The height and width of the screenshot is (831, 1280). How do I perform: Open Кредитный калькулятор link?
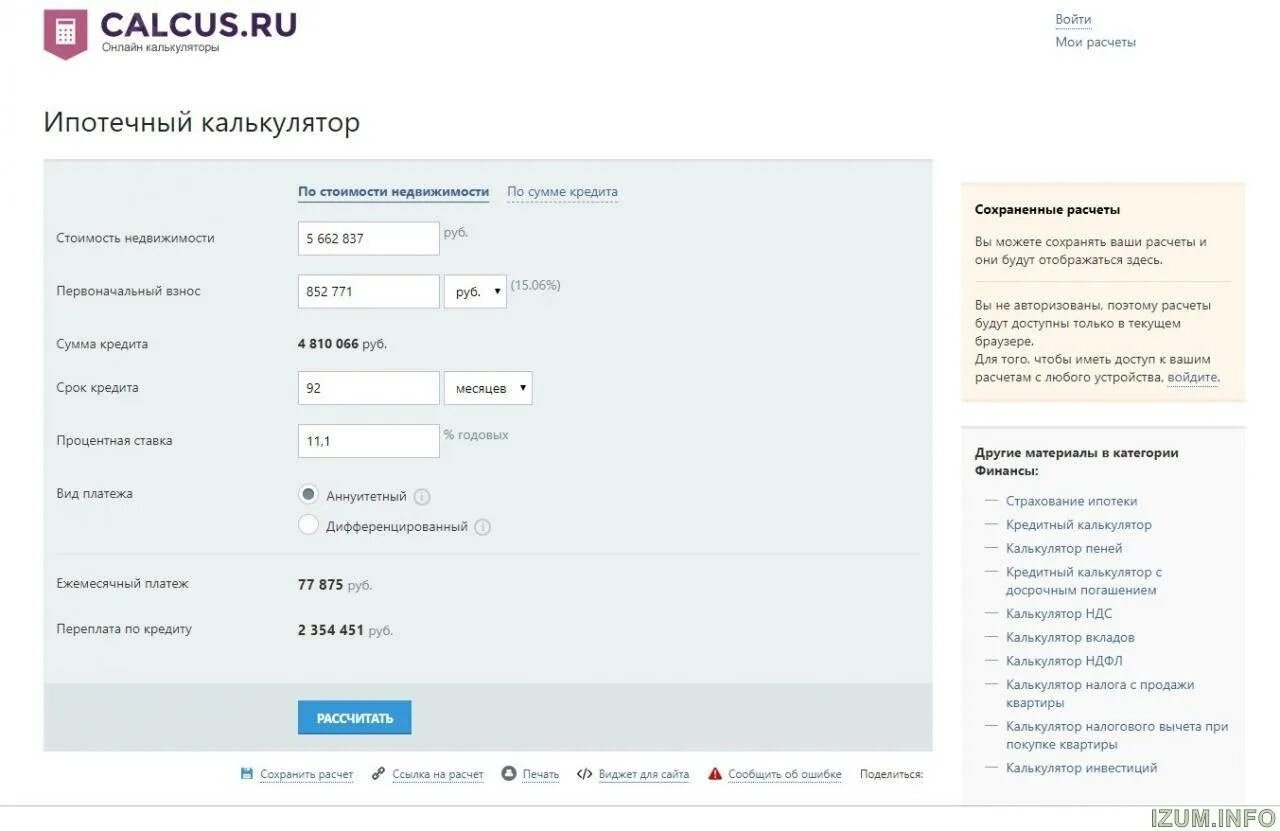[x=1079, y=525]
